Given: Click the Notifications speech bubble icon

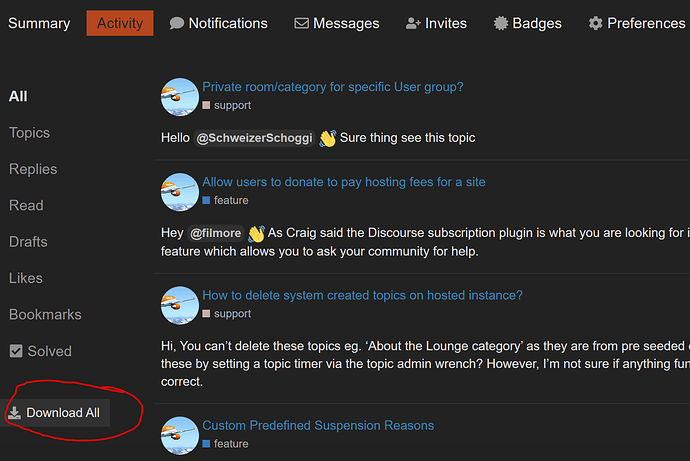Looking at the screenshot, I should 176,23.
